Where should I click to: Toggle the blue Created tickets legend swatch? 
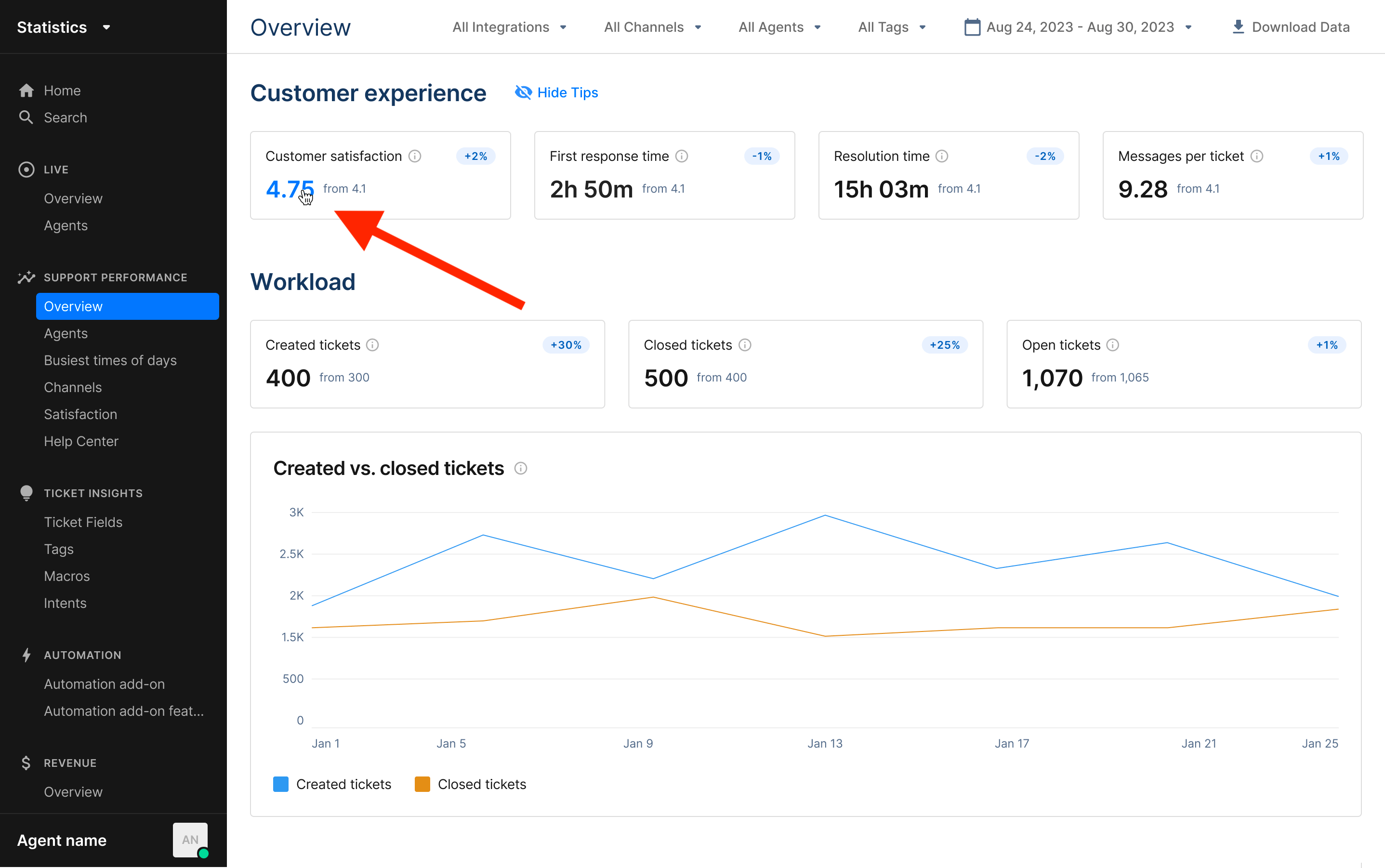click(x=281, y=784)
